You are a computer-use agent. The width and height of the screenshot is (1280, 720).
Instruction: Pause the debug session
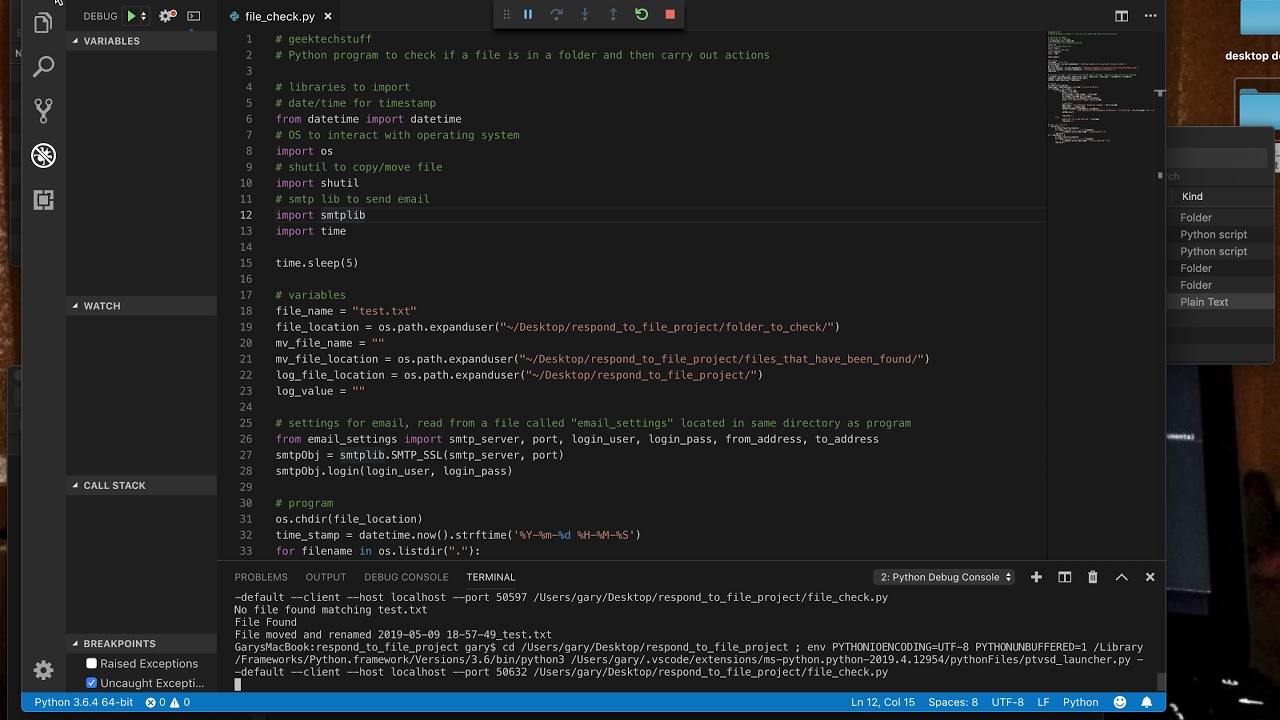coord(528,14)
